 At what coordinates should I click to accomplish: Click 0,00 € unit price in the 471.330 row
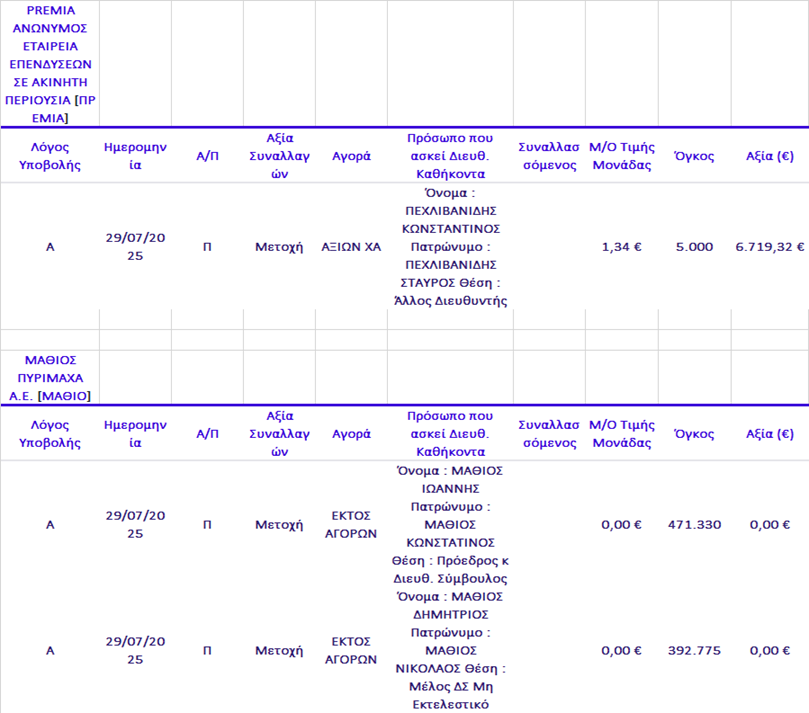(x=622, y=525)
